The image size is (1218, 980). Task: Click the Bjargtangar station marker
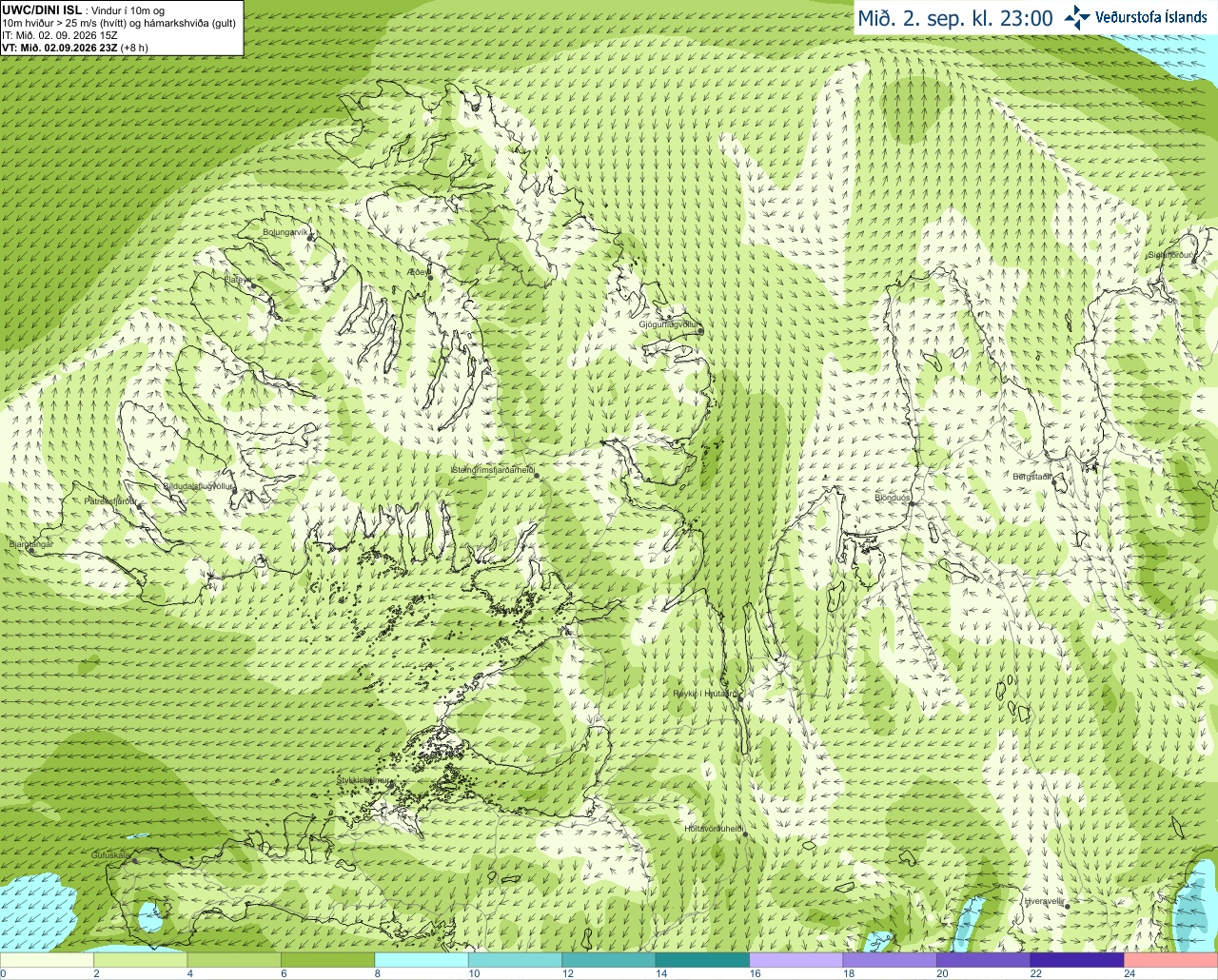[31, 551]
